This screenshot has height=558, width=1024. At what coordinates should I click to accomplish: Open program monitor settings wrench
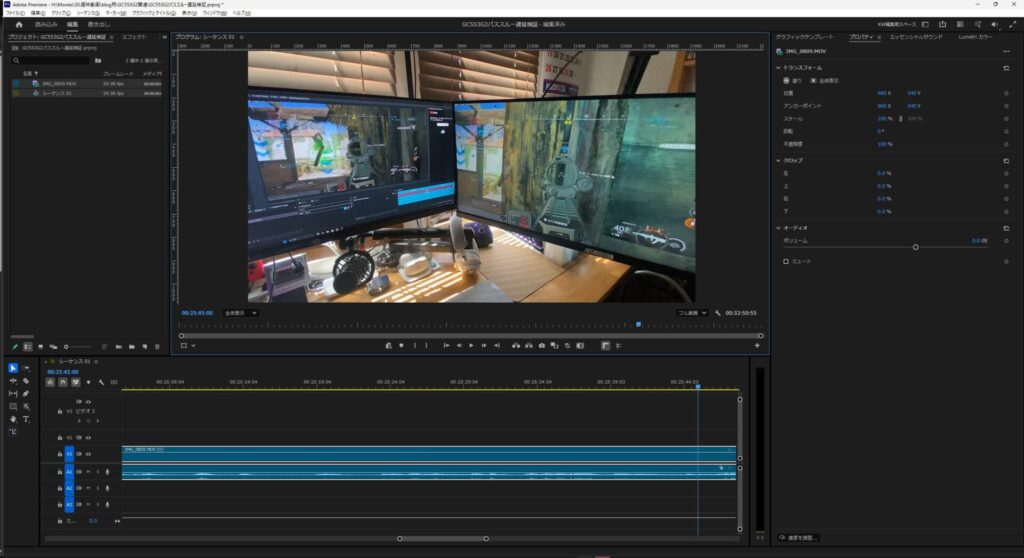click(x=718, y=313)
